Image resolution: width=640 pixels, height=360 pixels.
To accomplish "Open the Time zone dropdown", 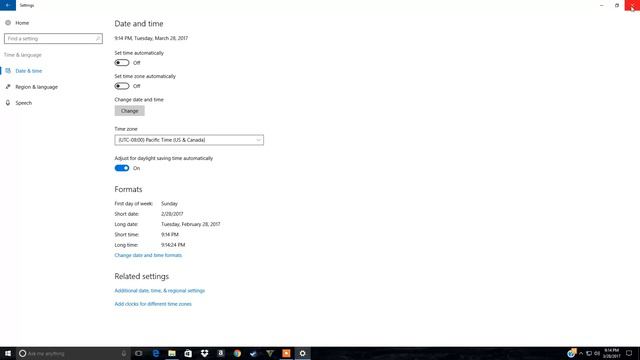I will 189,140.
